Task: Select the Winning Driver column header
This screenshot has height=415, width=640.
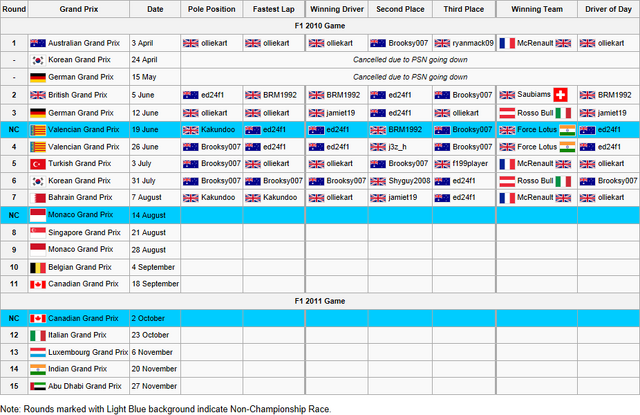Action: (x=337, y=9)
